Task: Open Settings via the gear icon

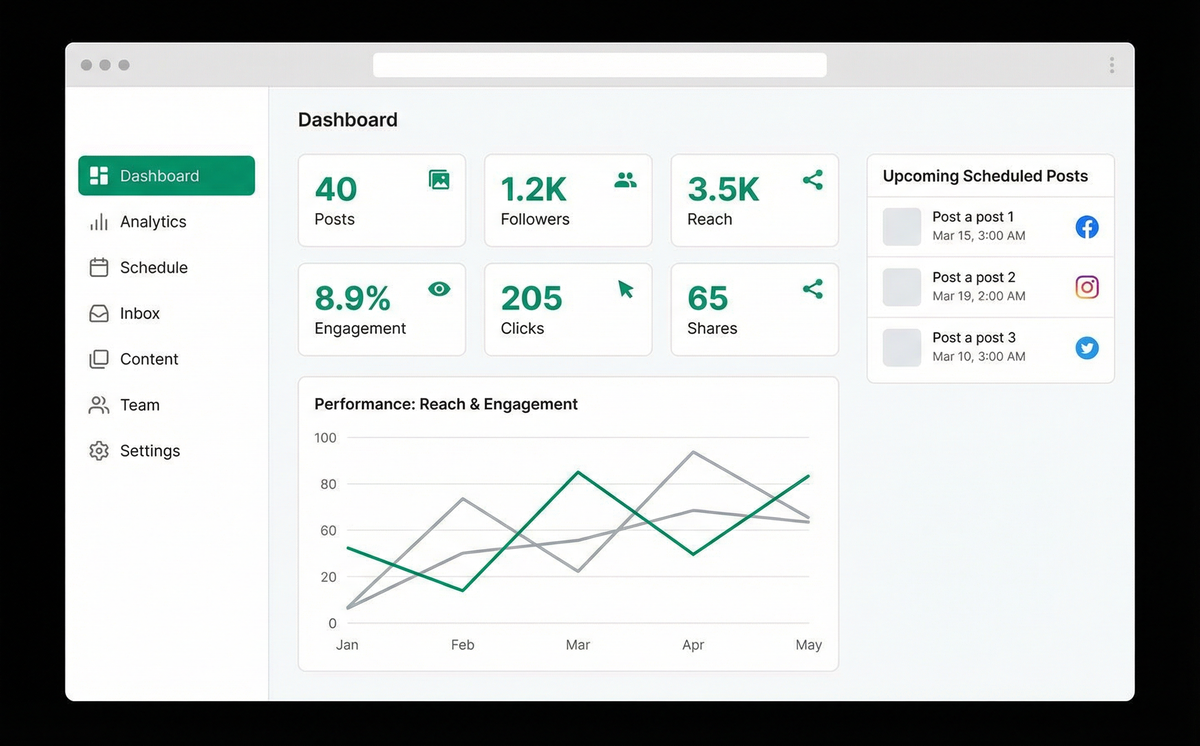Action: click(x=98, y=451)
